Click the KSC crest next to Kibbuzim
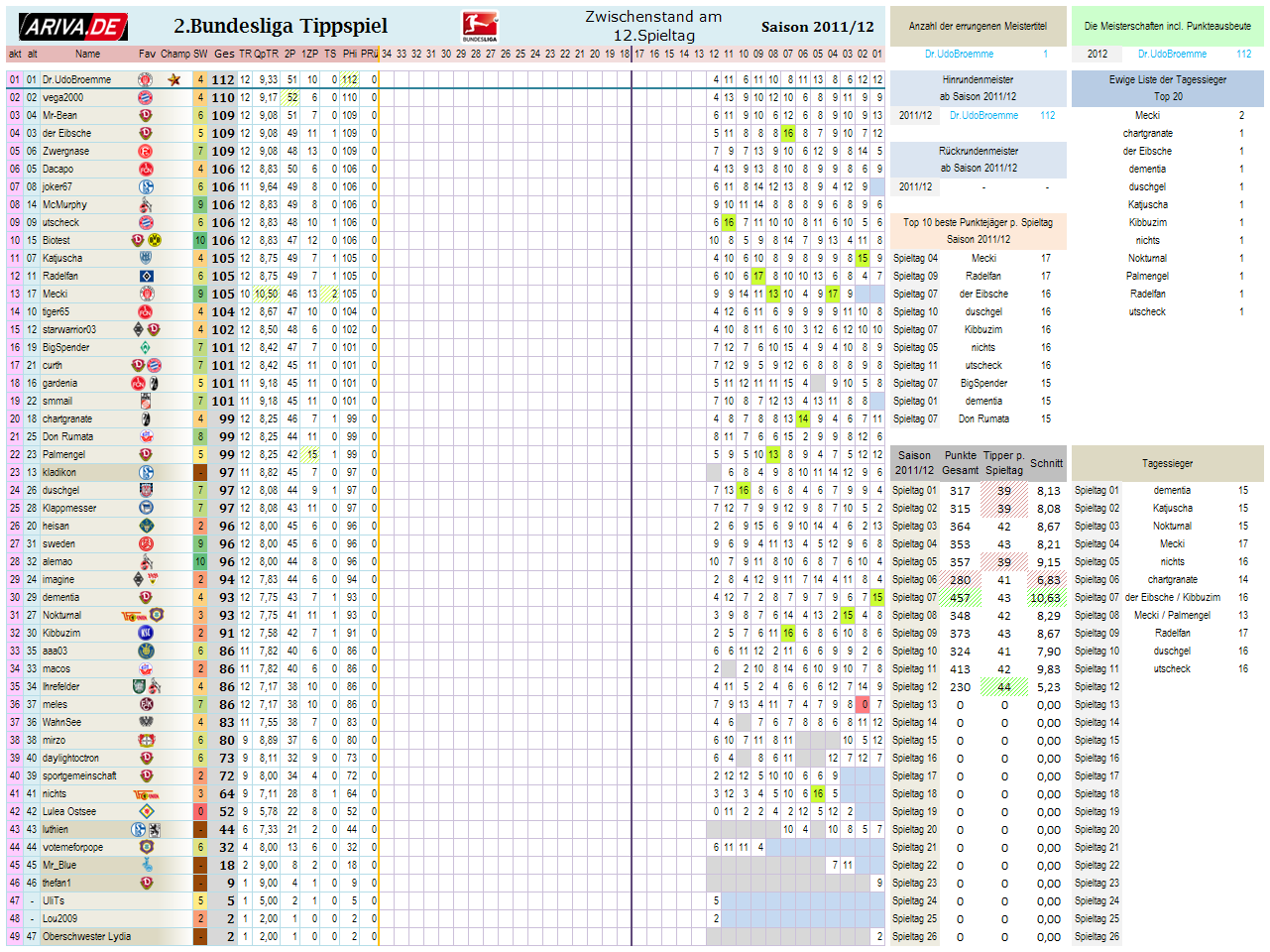The width and height of the screenshot is (1270, 952). pos(146,633)
